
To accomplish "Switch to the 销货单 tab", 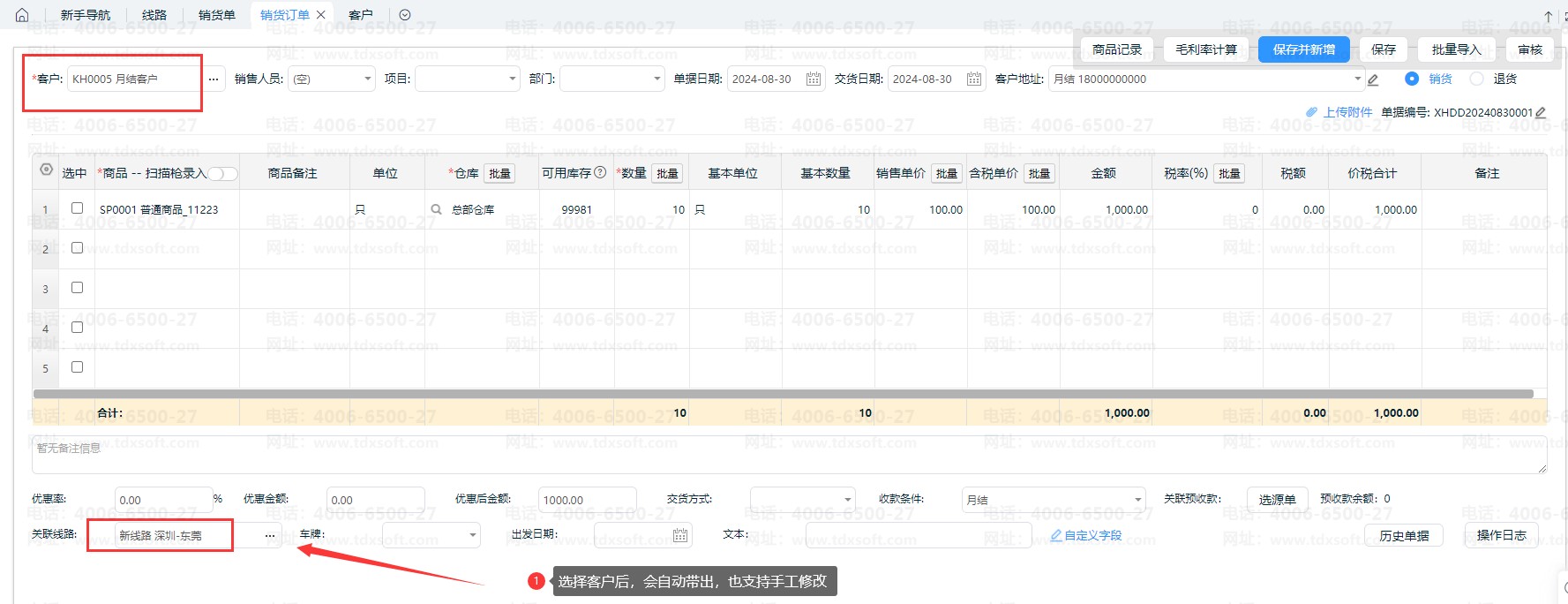I will point(216,15).
